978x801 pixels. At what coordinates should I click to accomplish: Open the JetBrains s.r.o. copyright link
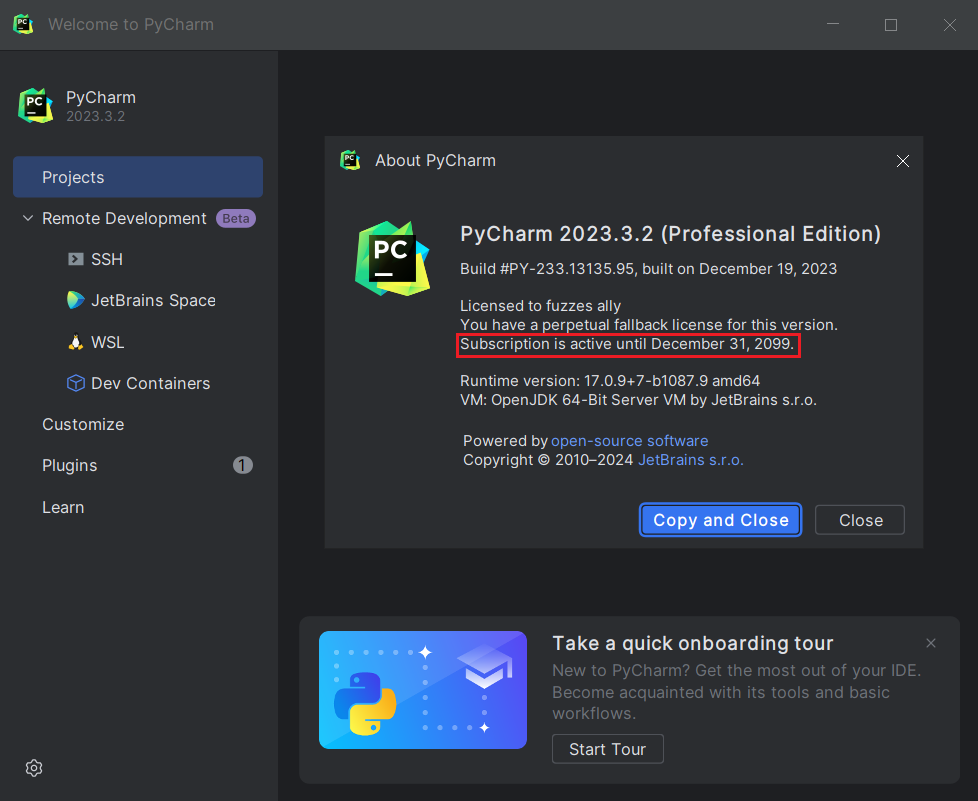click(690, 460)
